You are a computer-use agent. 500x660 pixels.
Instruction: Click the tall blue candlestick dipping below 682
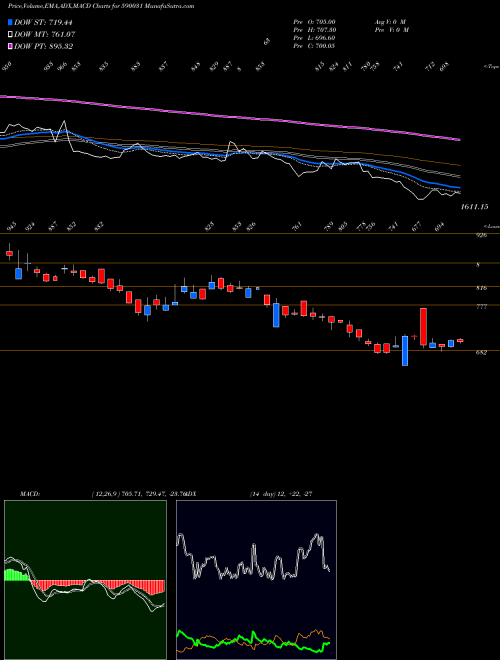coord(405,351)
